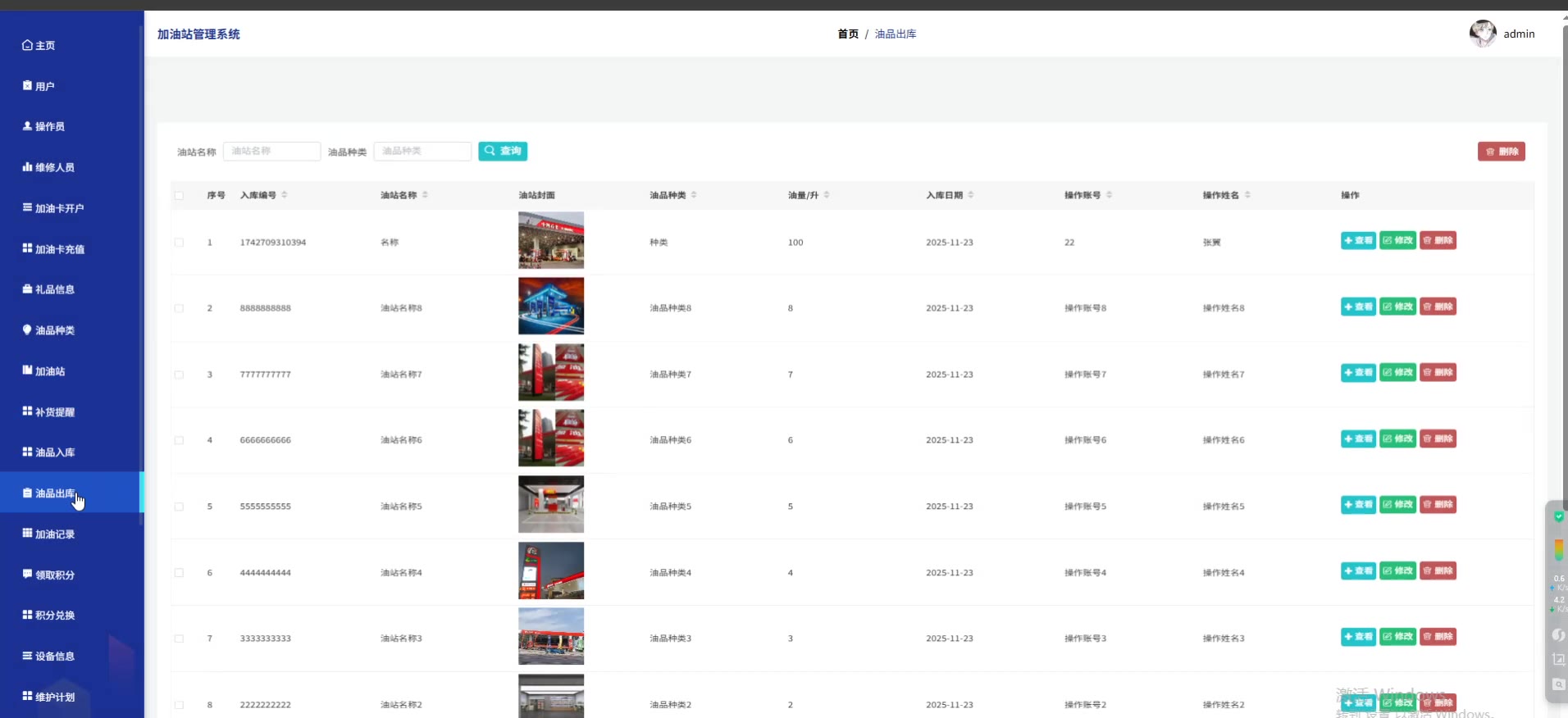The height and width of the screenshot is (718, 1568).
Task: Click the 补货提醒 grid icon
Action: (27, 411)
